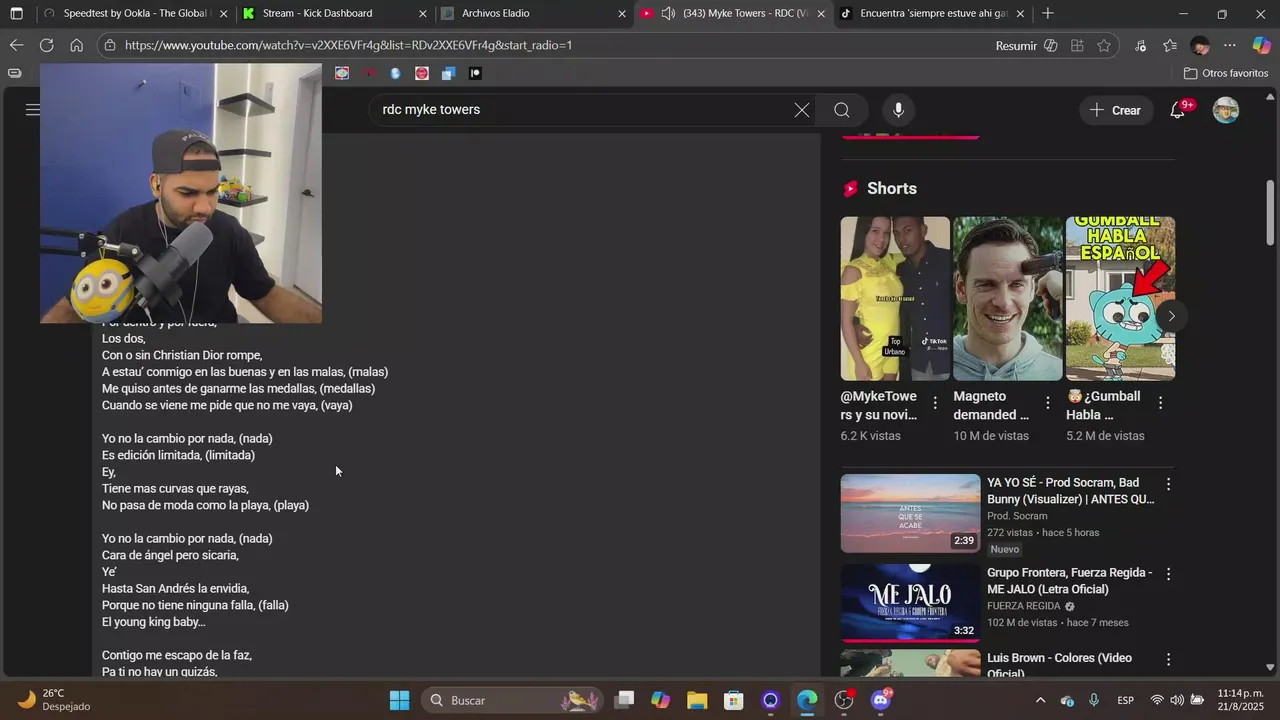This screenshot has height=720, width=1280.
Task: Open favorites list icon
Action: [x=1170, y=45]
